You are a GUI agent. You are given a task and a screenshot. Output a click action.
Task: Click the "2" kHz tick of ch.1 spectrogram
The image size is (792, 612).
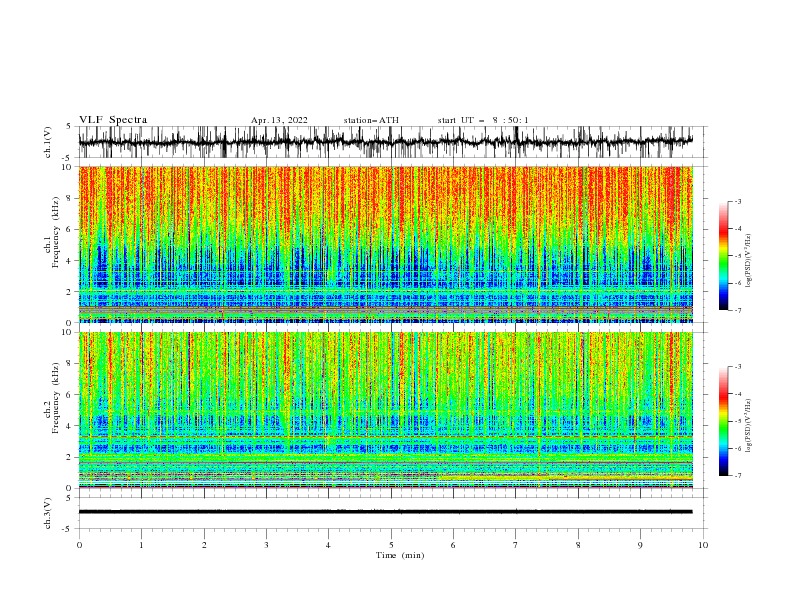coord(70,292)
